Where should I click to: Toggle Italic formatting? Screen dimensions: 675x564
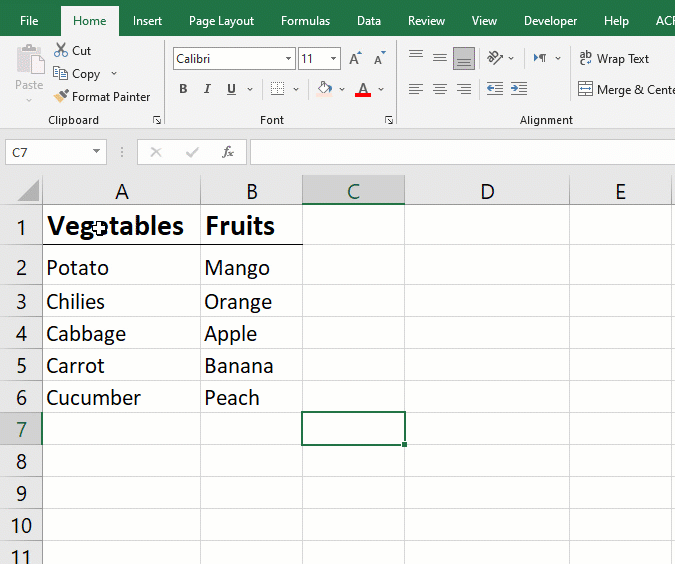207,89
